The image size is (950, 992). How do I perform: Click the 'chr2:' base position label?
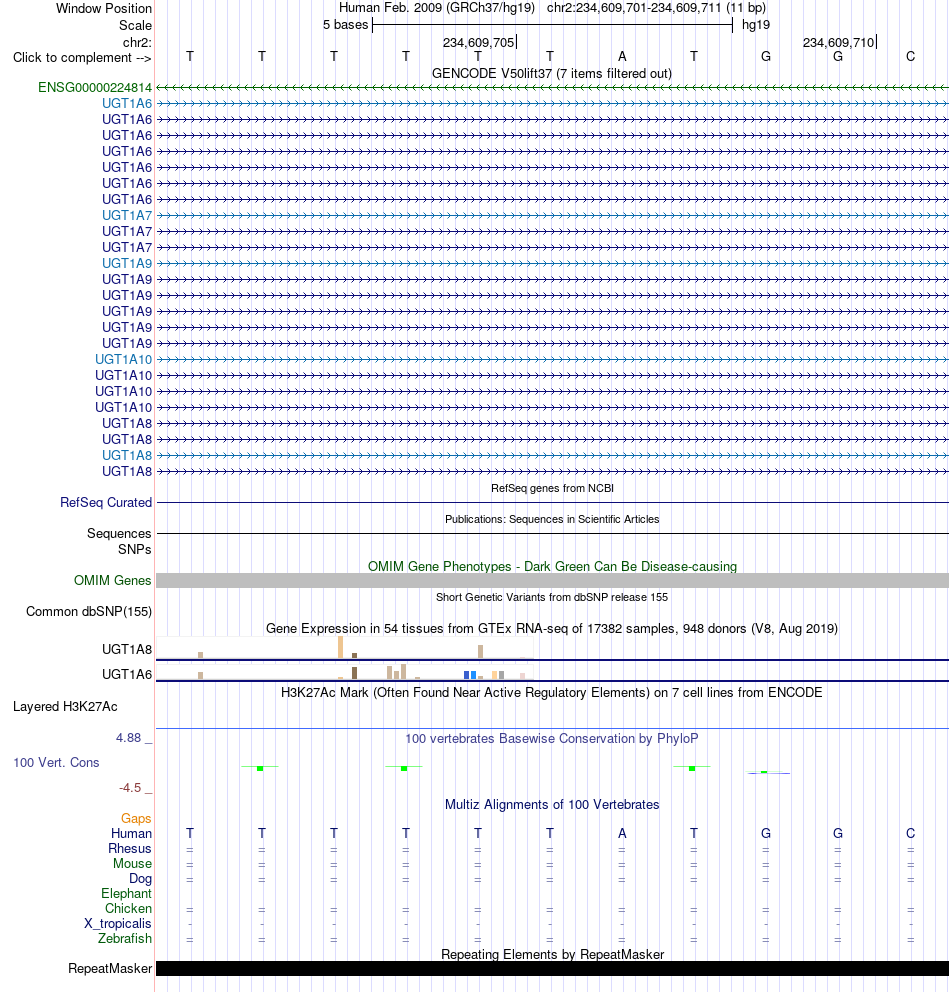137,42
